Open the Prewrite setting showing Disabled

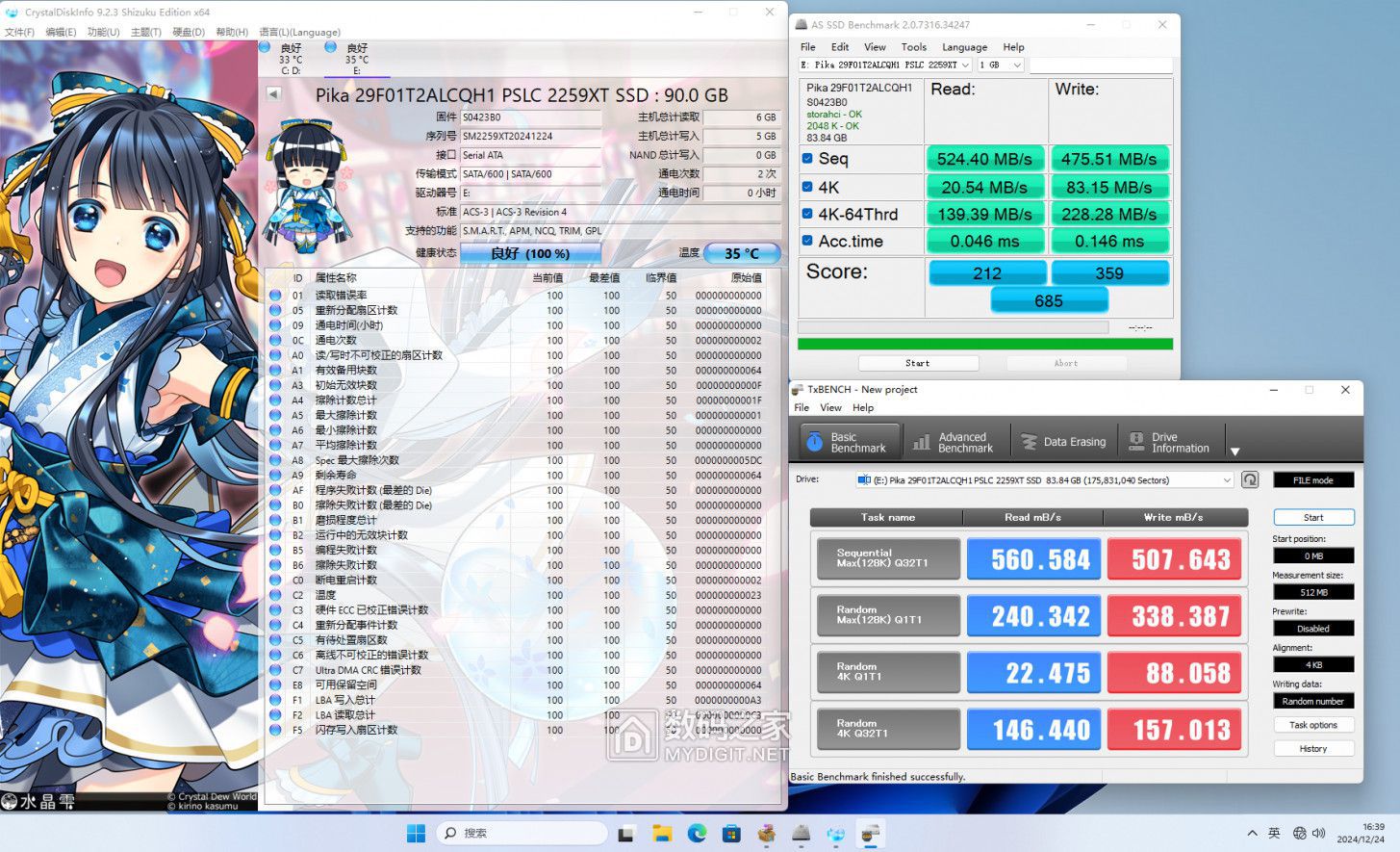pos(1313,629)
